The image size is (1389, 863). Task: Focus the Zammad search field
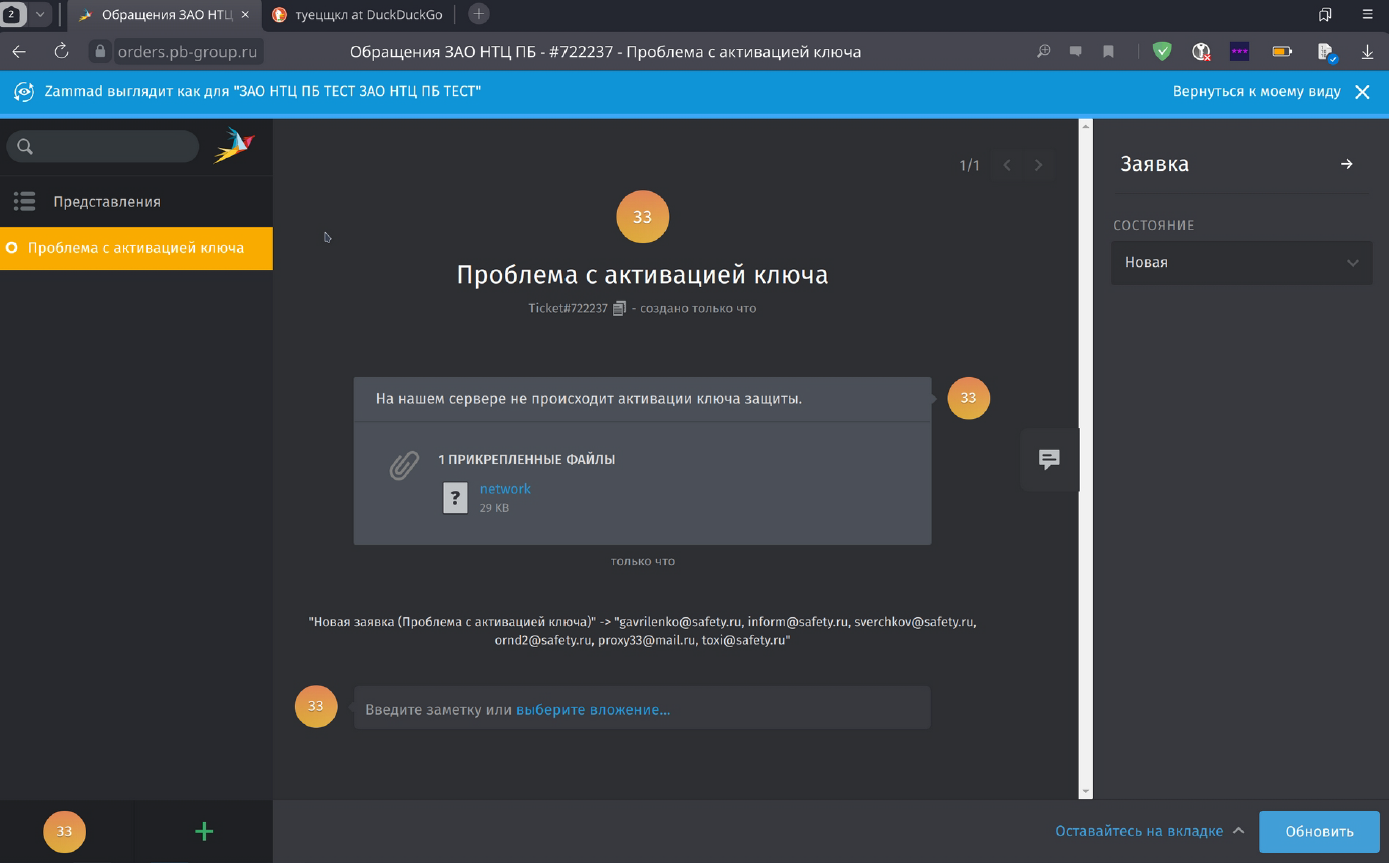(103, 146)
